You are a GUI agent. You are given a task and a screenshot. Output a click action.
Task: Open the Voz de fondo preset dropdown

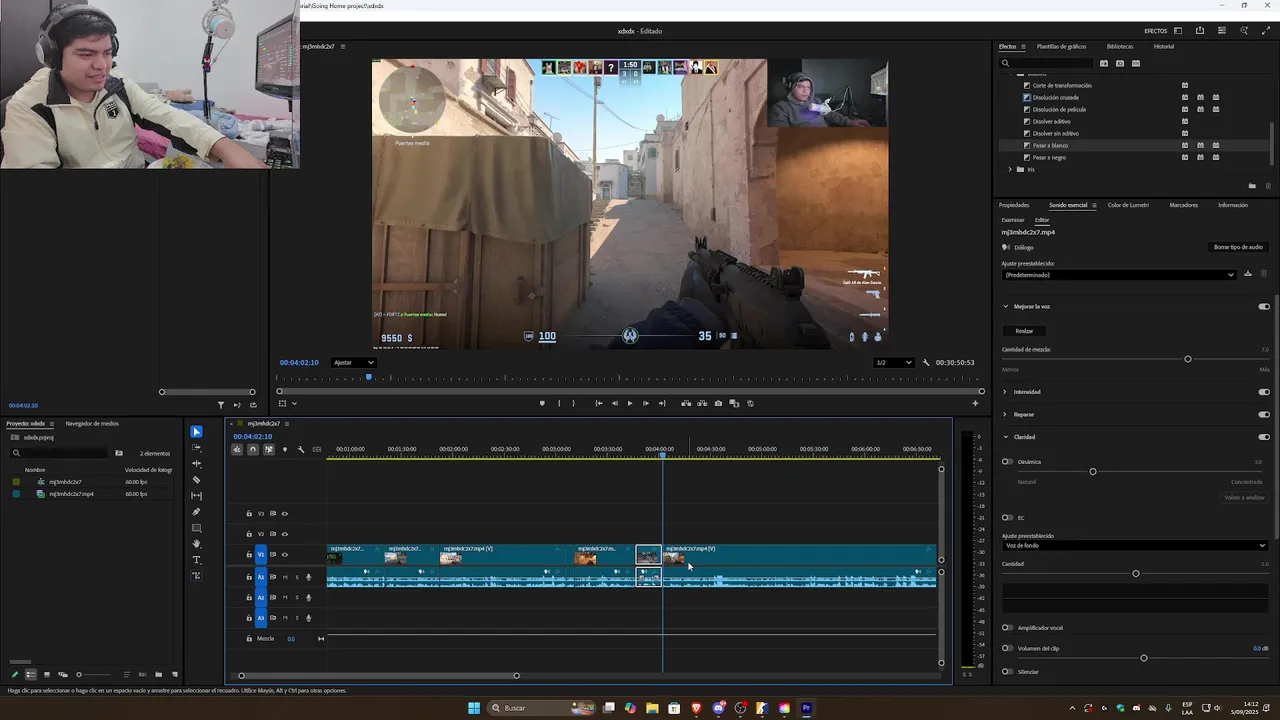(x=1135, y=546)
